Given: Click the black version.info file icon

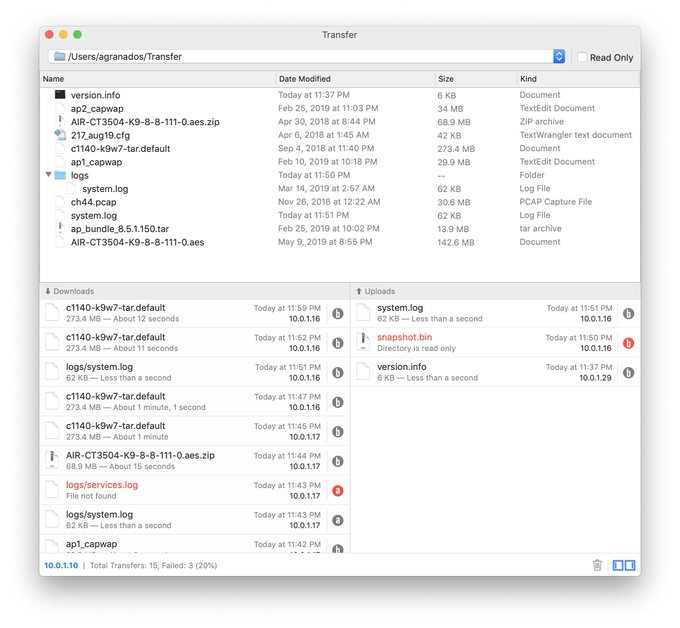Looking at the screenshot, I should point(60,95).
